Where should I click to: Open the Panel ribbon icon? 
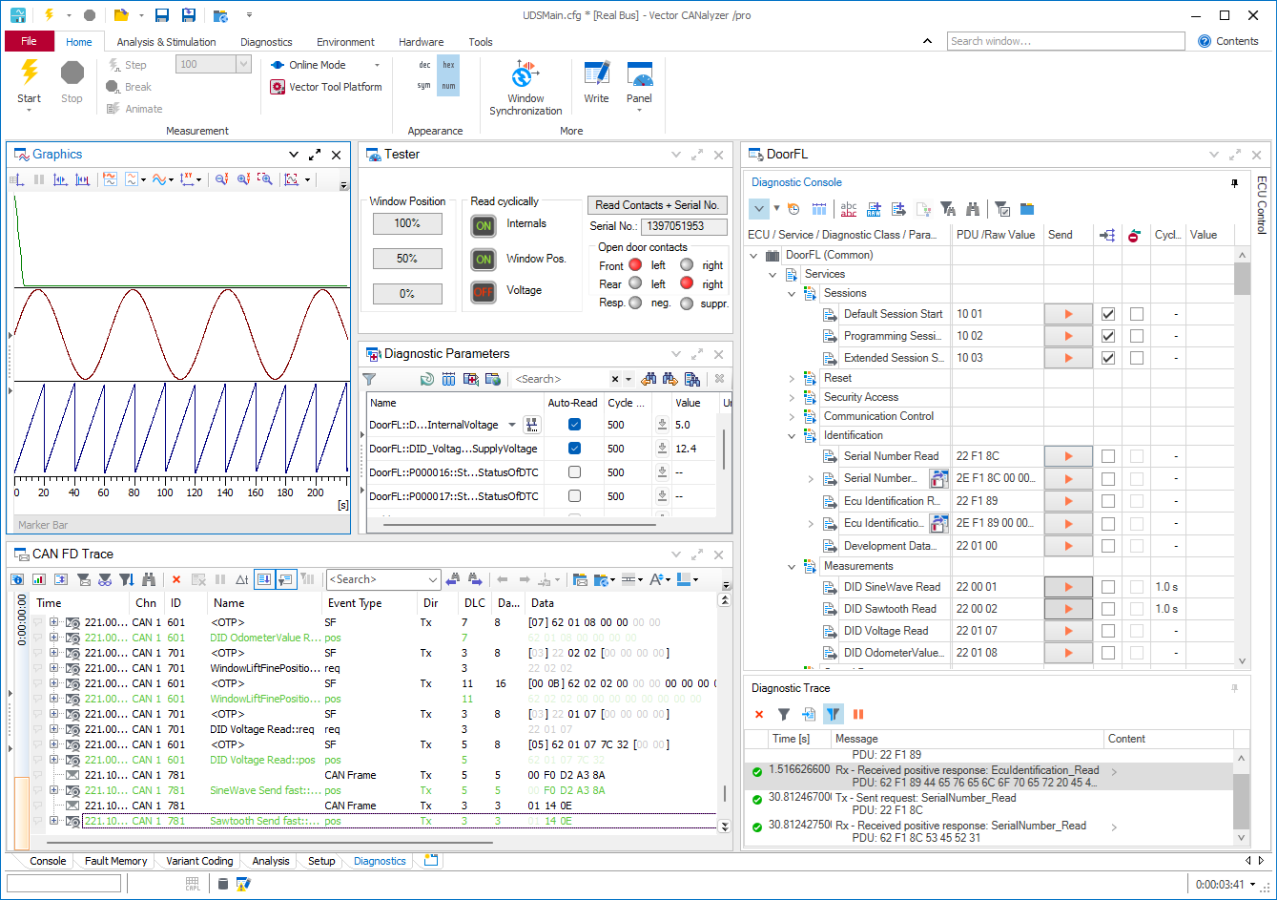pyautogui.click(x=639, y=75)
